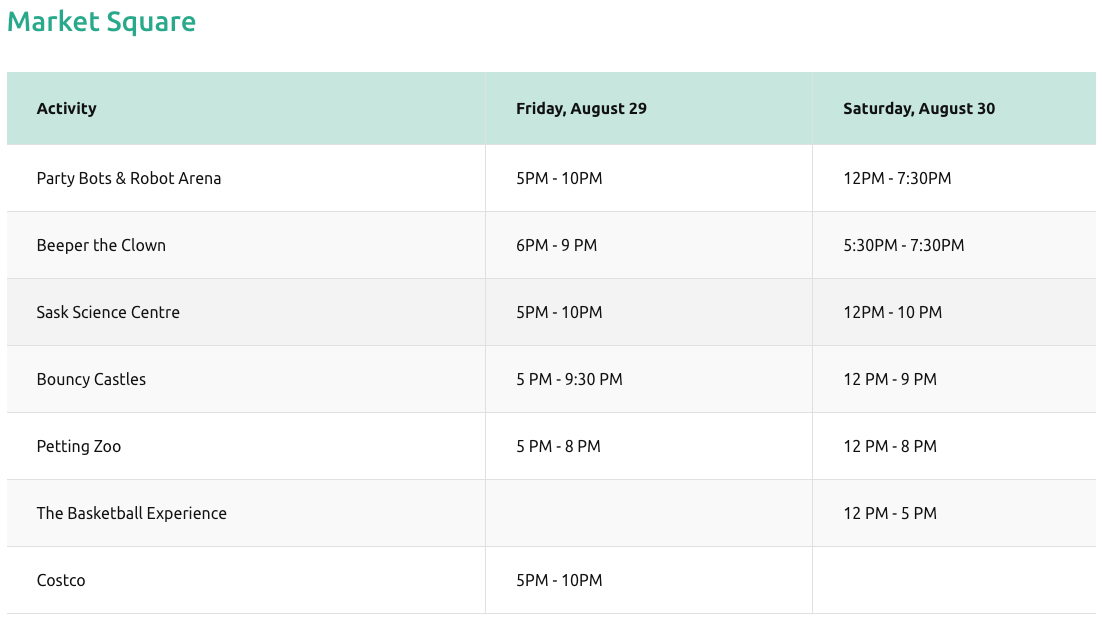The image size is (1096, 629).
Task: Click Bouncy Castles Friday time 5 PM - 9:30 PM
Action: 569,379
